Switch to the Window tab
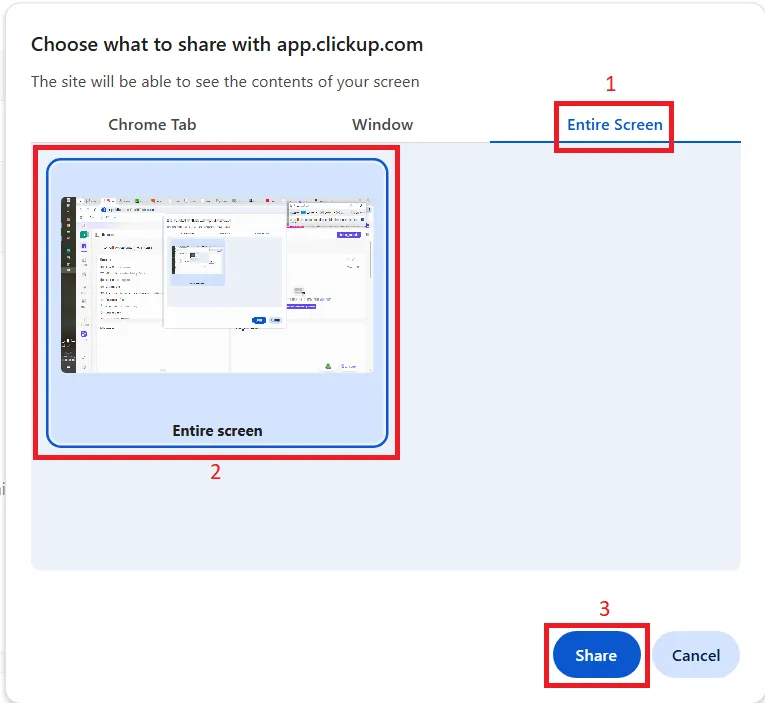Screen dimensions: 765x703 [x=382, y=125]
